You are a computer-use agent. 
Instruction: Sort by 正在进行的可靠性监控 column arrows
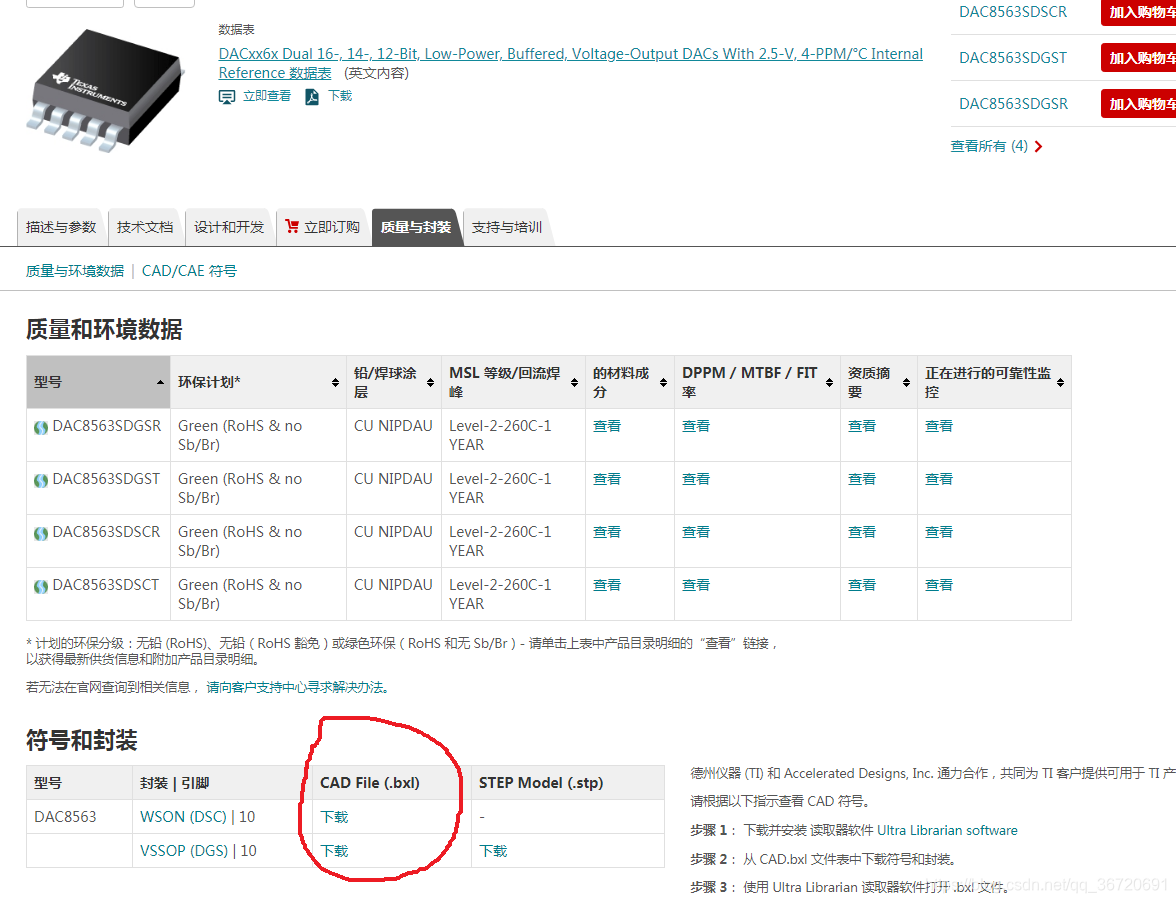1060,382
